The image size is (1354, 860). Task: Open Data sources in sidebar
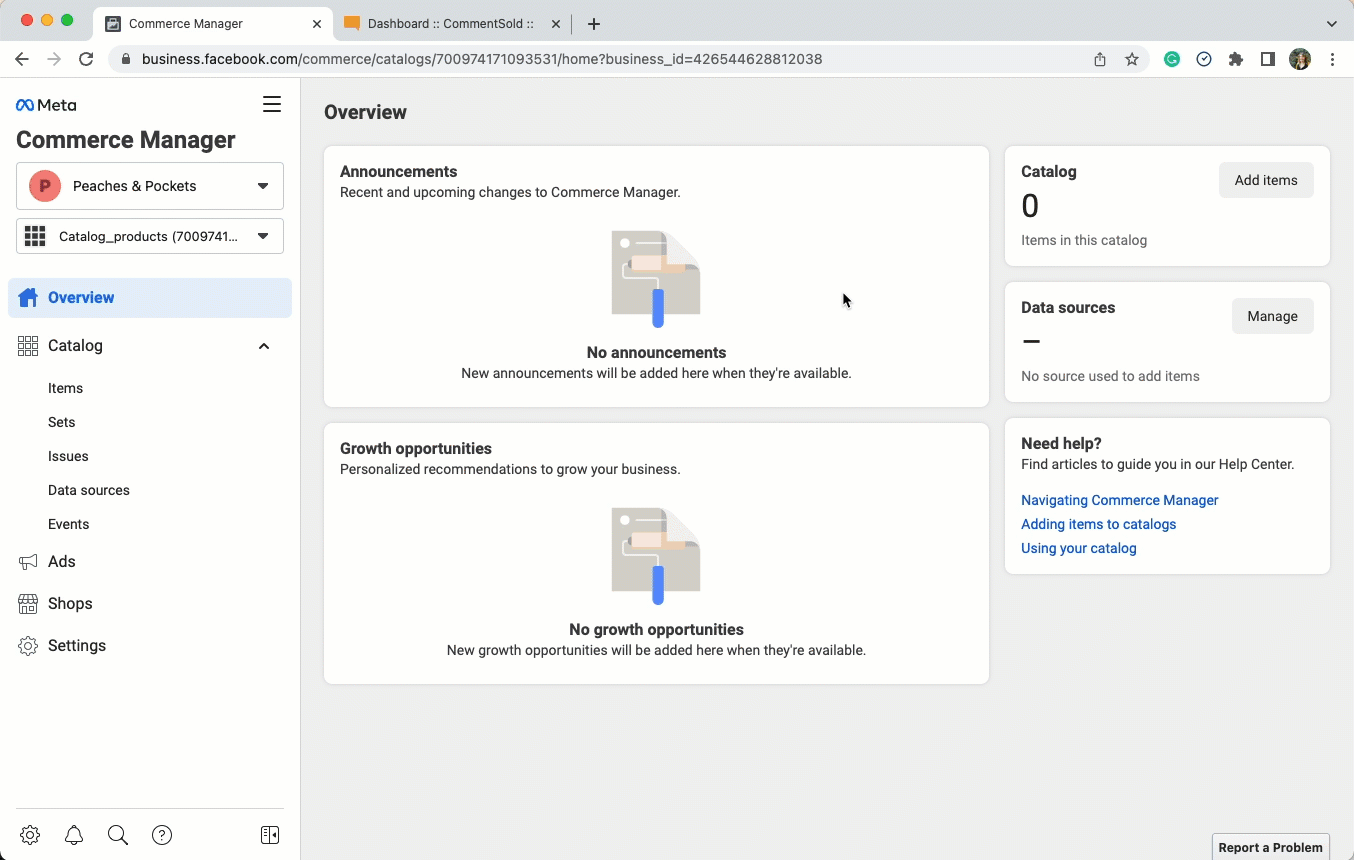point(89,490)
